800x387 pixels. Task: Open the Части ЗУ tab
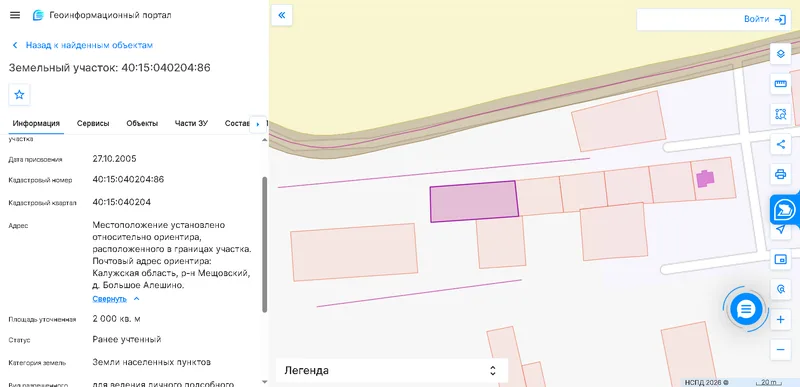point(191,123)
